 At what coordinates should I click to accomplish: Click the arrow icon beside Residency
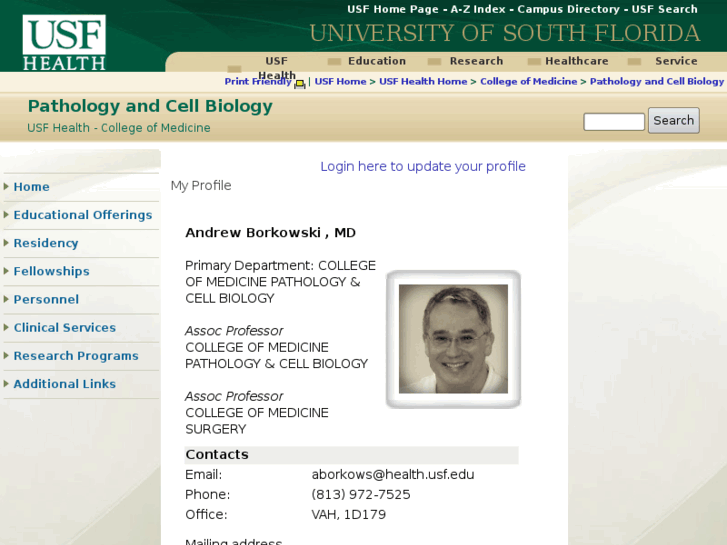6,243
